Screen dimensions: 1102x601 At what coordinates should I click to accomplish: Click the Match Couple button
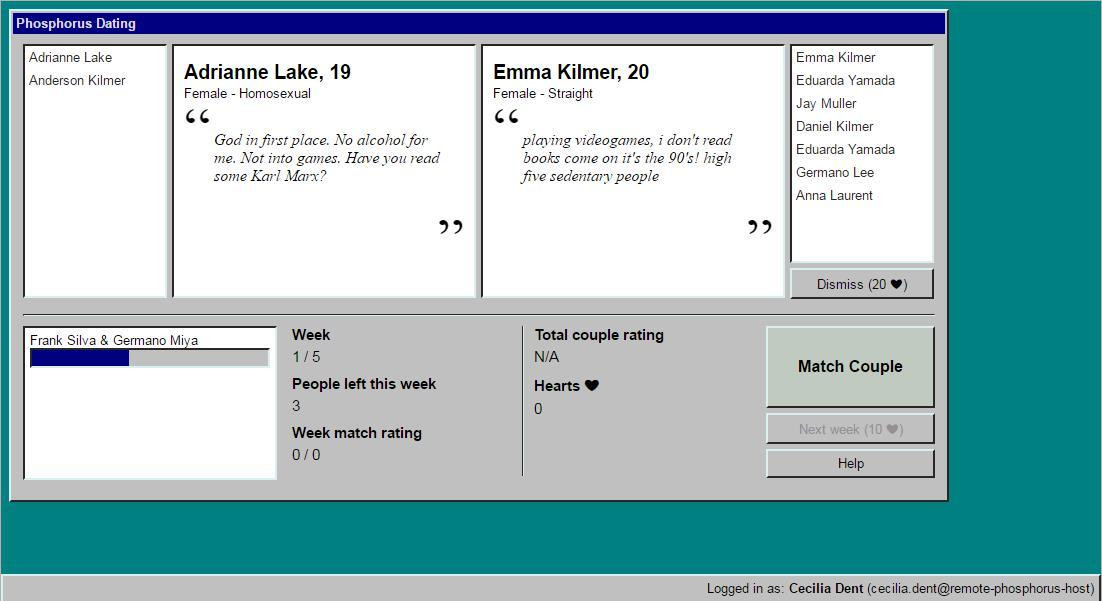pos(850,366)
